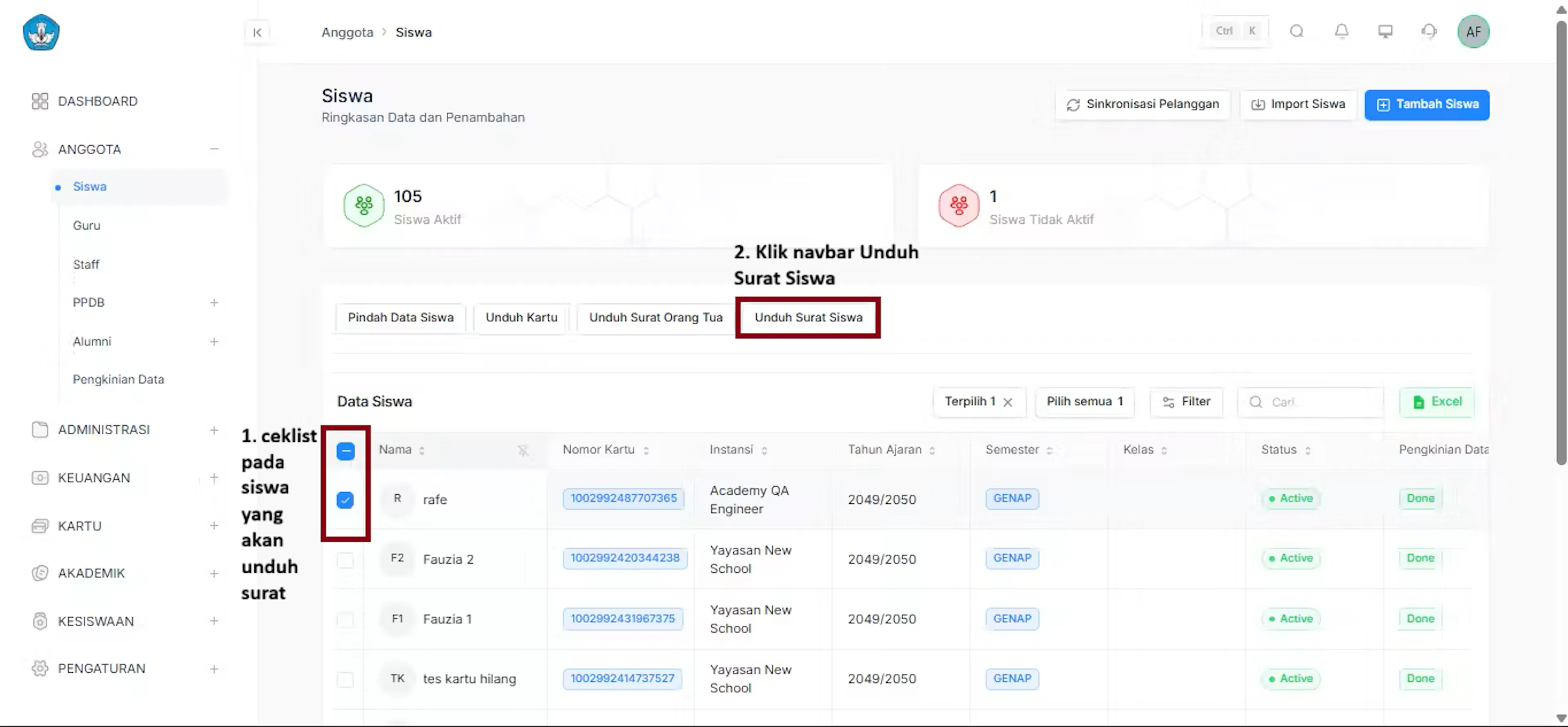
Task: Click the F1 avatar for Fauzia 1
Action: coord(397,619)
